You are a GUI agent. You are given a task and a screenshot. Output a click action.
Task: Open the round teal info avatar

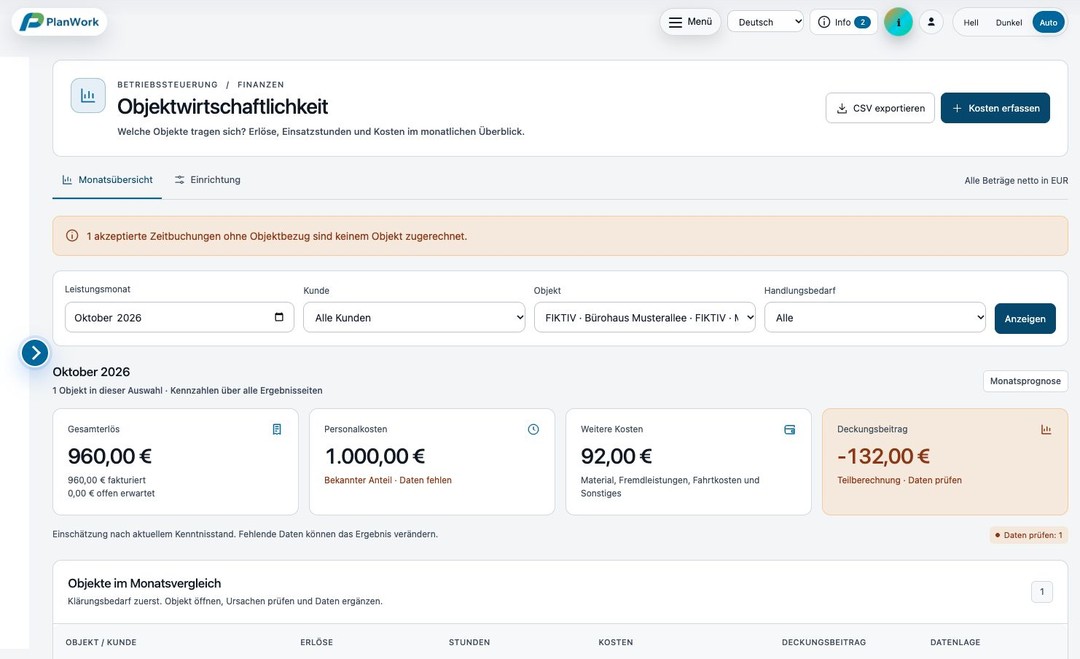pyautogui.click(x=898, y=22)
